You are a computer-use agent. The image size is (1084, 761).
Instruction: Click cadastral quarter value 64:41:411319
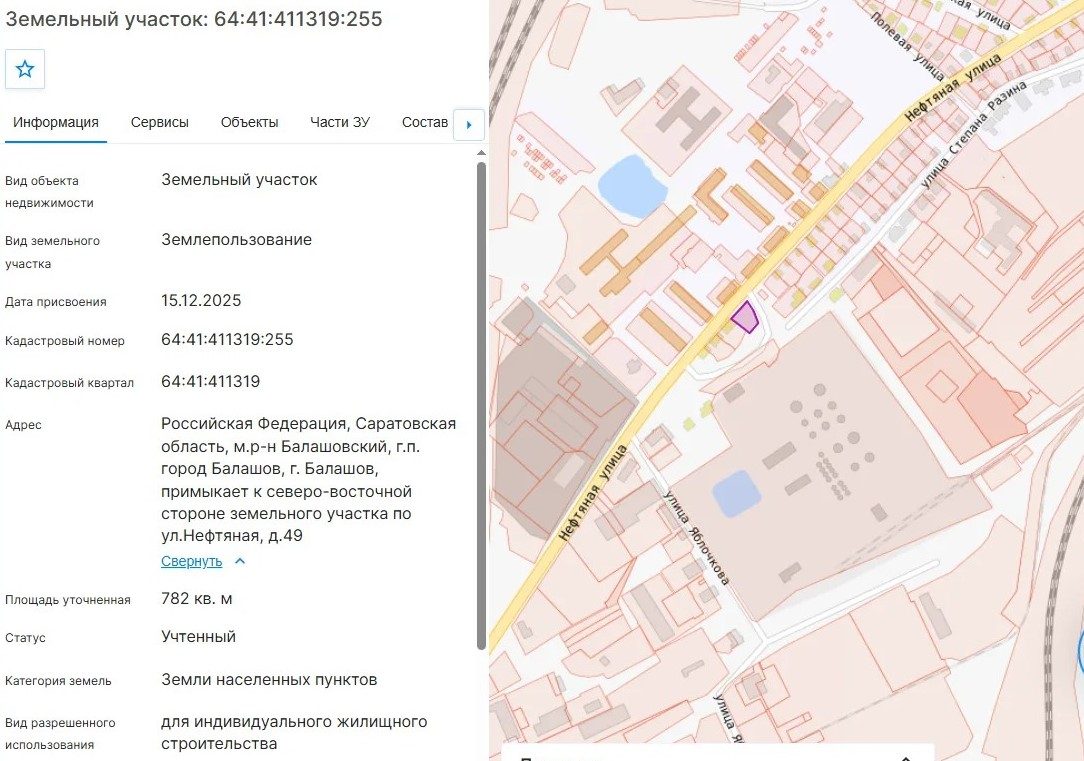point(211,382)
